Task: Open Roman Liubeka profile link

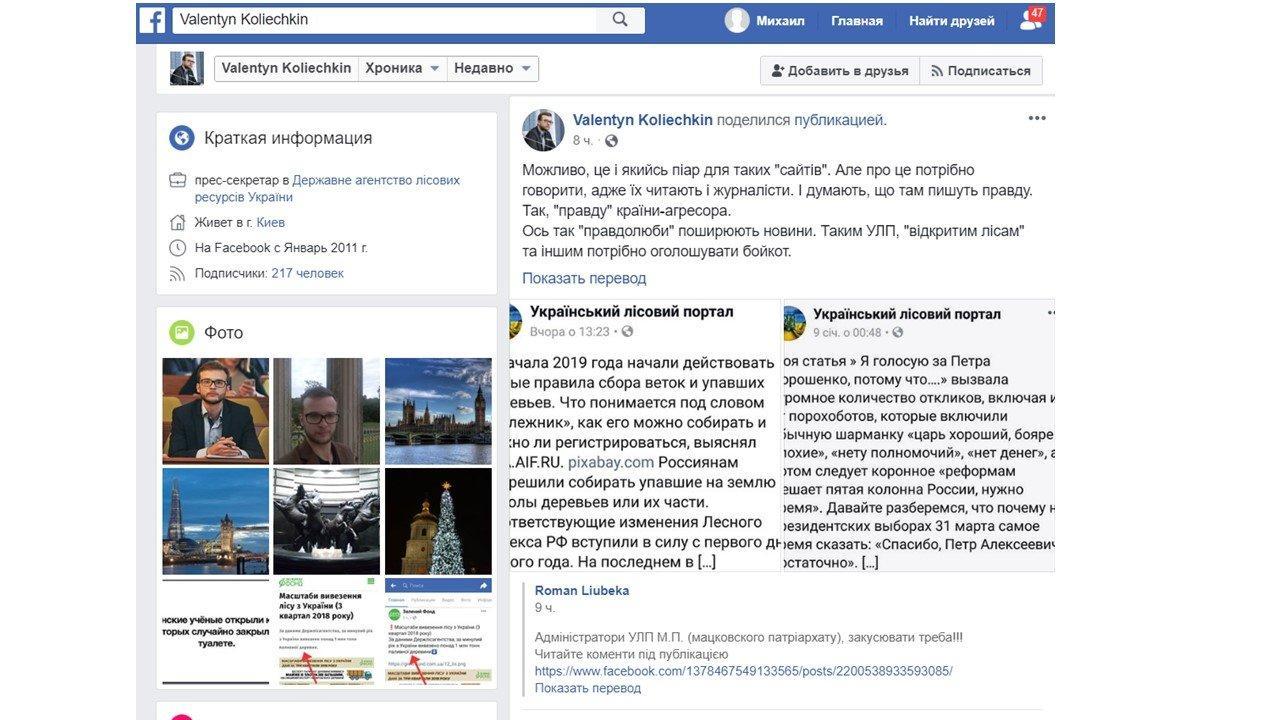Action: (x=582, y=590)
